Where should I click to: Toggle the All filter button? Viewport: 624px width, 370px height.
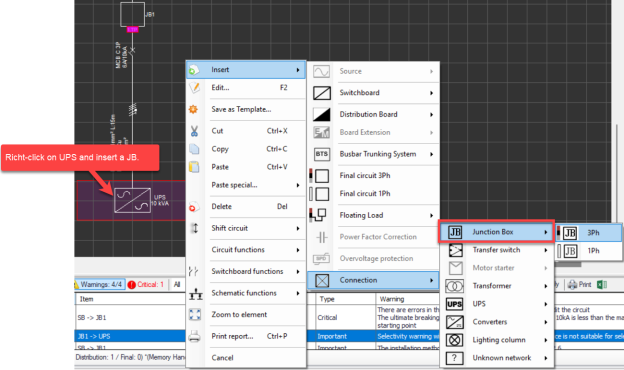coord(177,284)
